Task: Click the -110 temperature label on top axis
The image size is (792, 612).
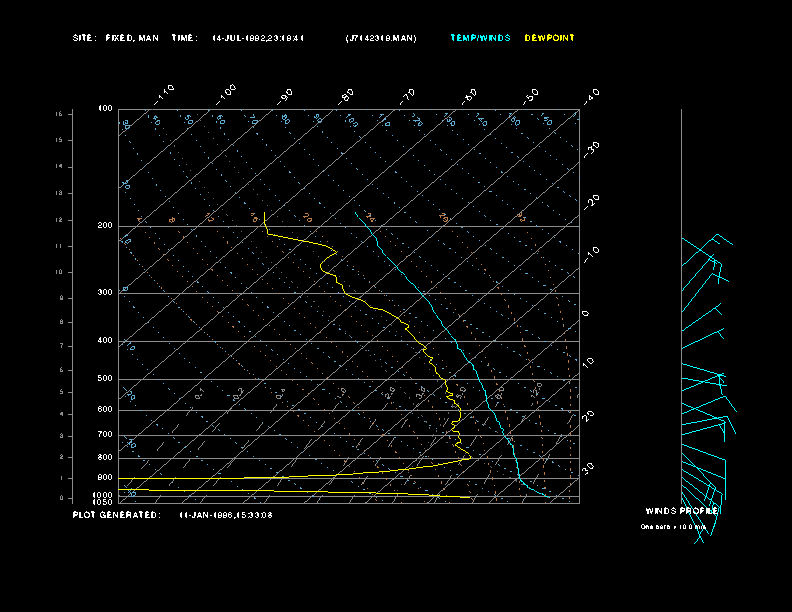Action: pos(164,95)
